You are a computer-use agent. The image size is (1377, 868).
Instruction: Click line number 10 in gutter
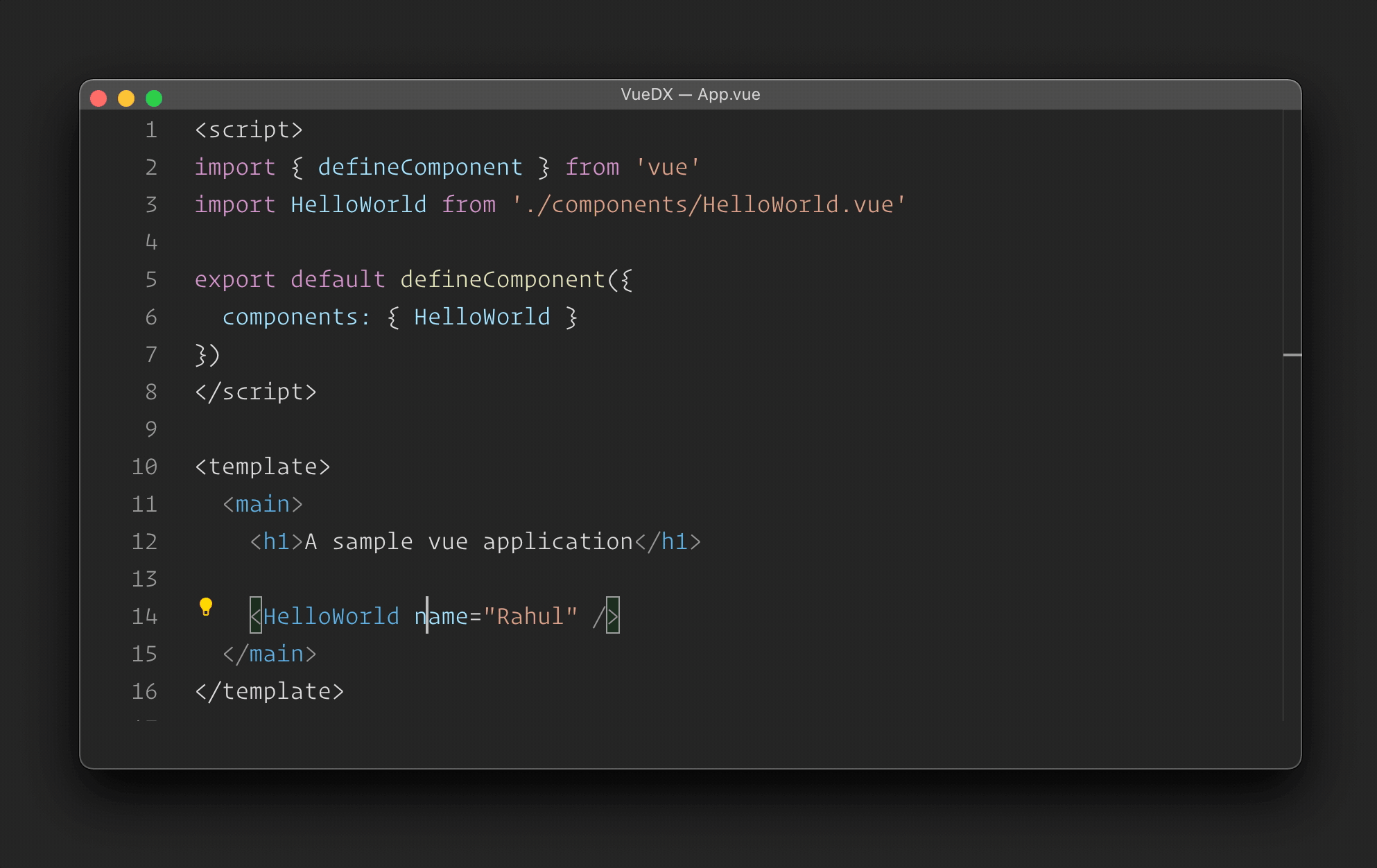coord(144,467)
